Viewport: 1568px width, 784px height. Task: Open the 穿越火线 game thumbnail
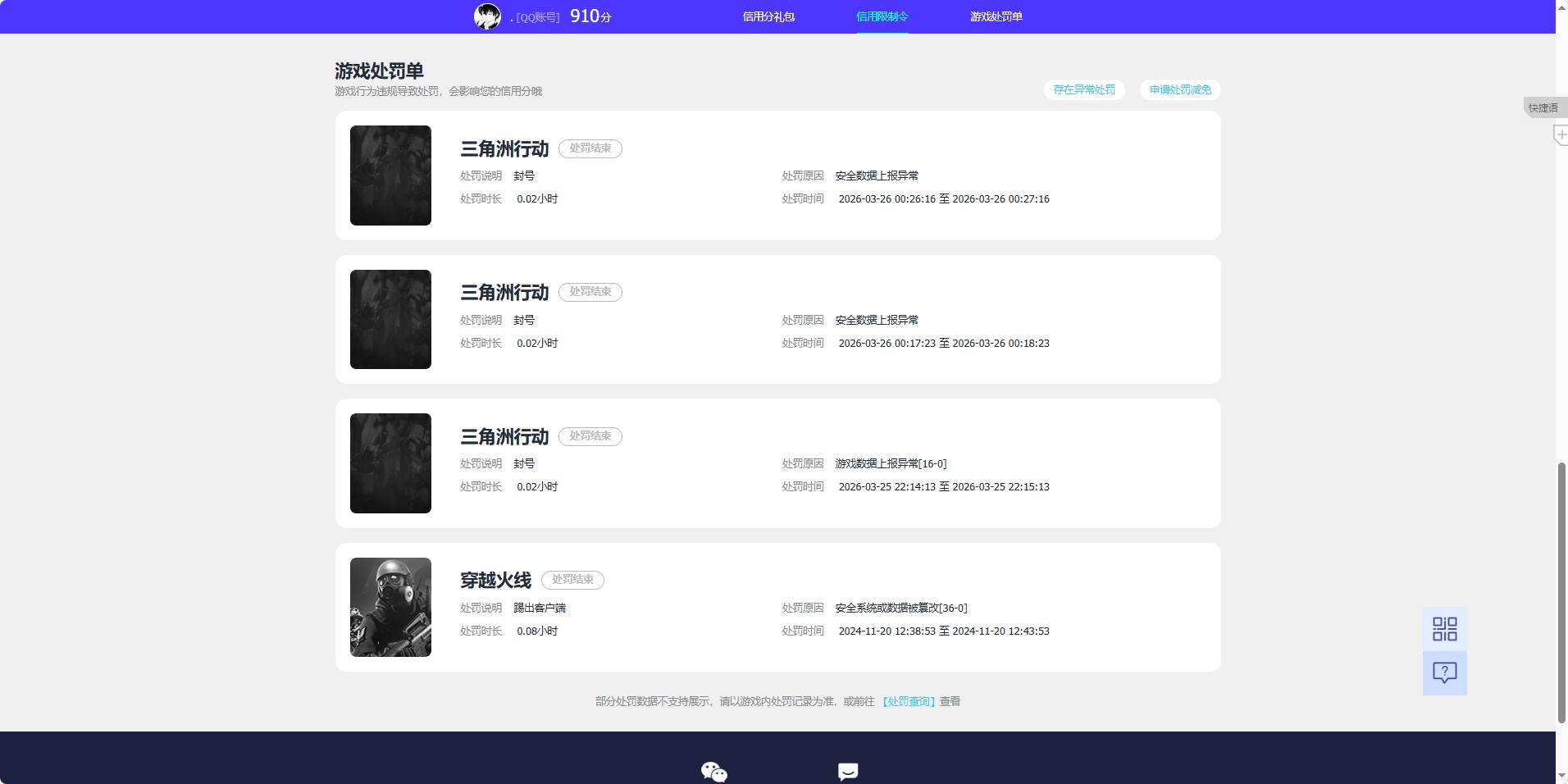(390, 607)
